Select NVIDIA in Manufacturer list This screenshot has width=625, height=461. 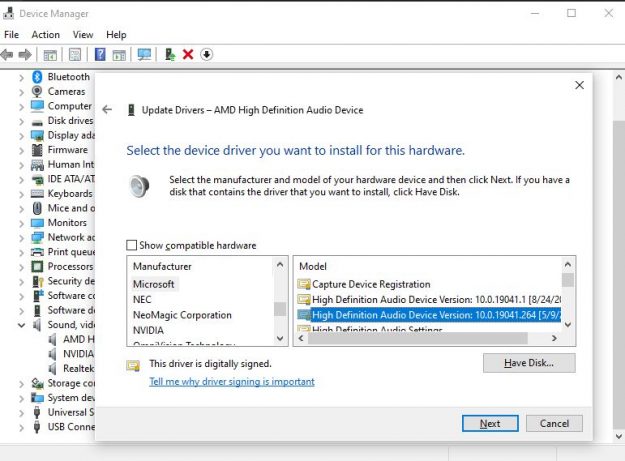pos(148,330)
